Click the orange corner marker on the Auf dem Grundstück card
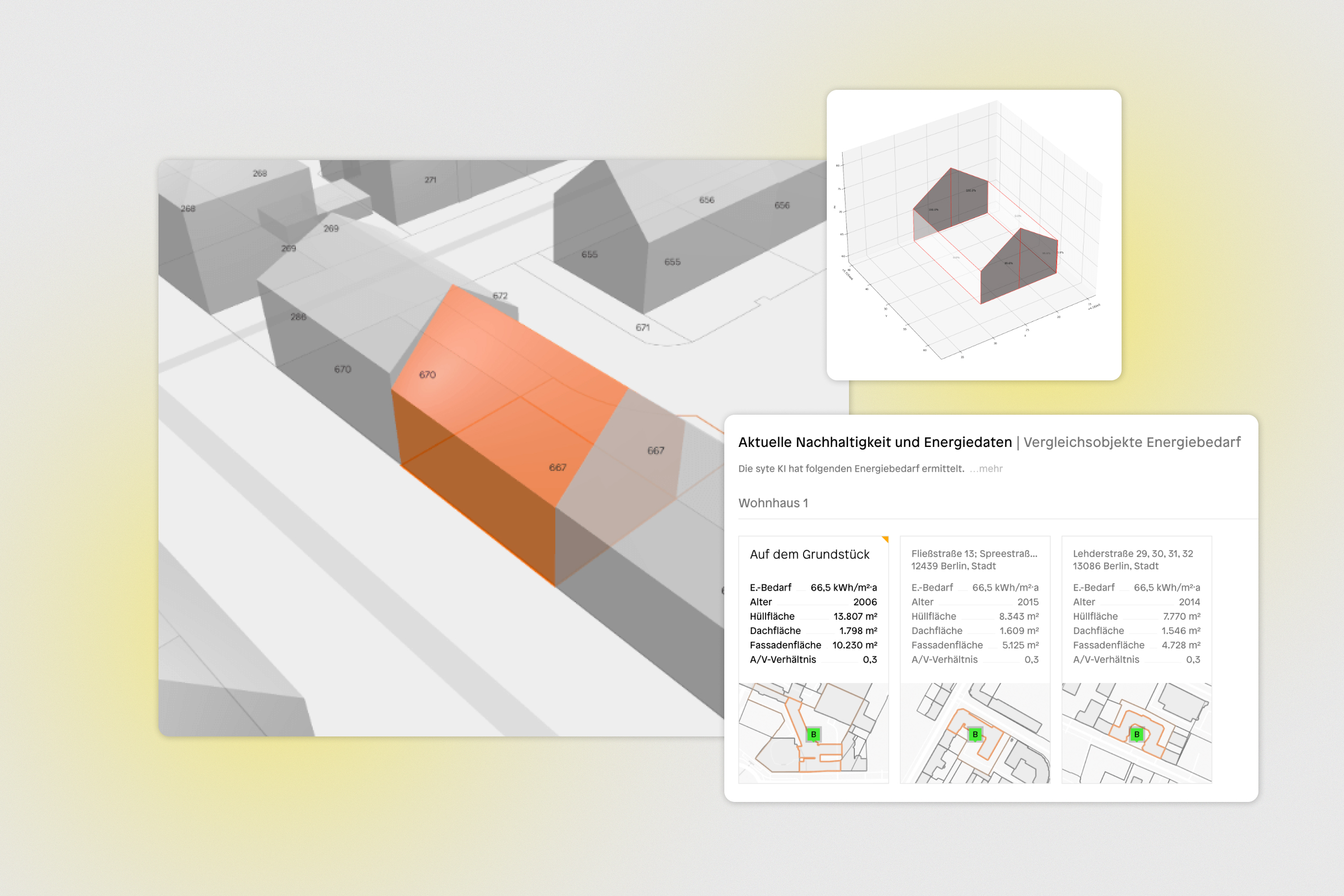Viewport: 1344px width, 896px height. click(x=886, y=538)
